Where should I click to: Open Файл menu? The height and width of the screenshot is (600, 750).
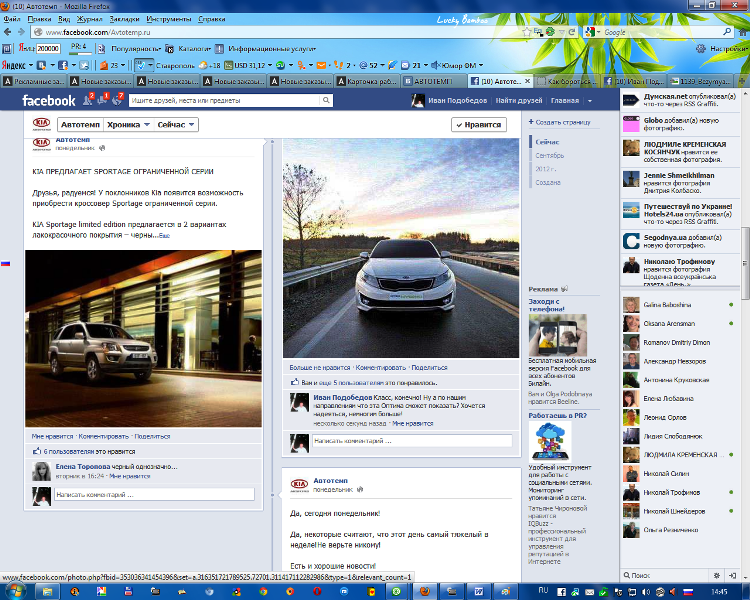click(11, 19)
